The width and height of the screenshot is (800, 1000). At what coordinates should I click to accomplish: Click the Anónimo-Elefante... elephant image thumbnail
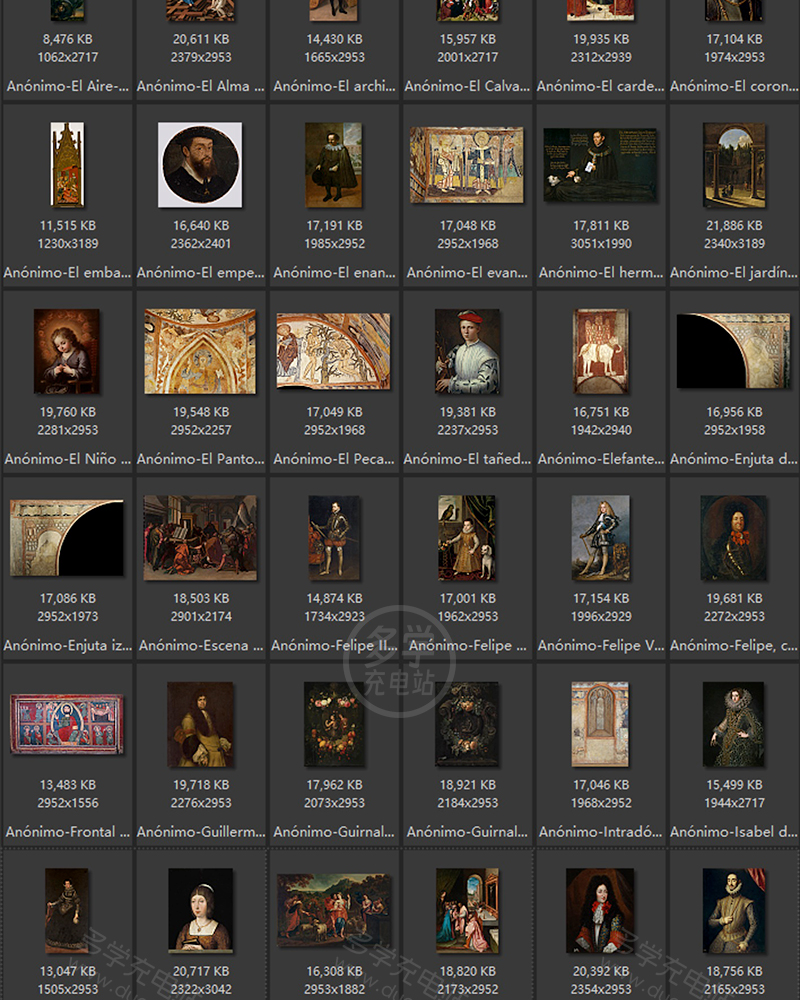[601, 351]
